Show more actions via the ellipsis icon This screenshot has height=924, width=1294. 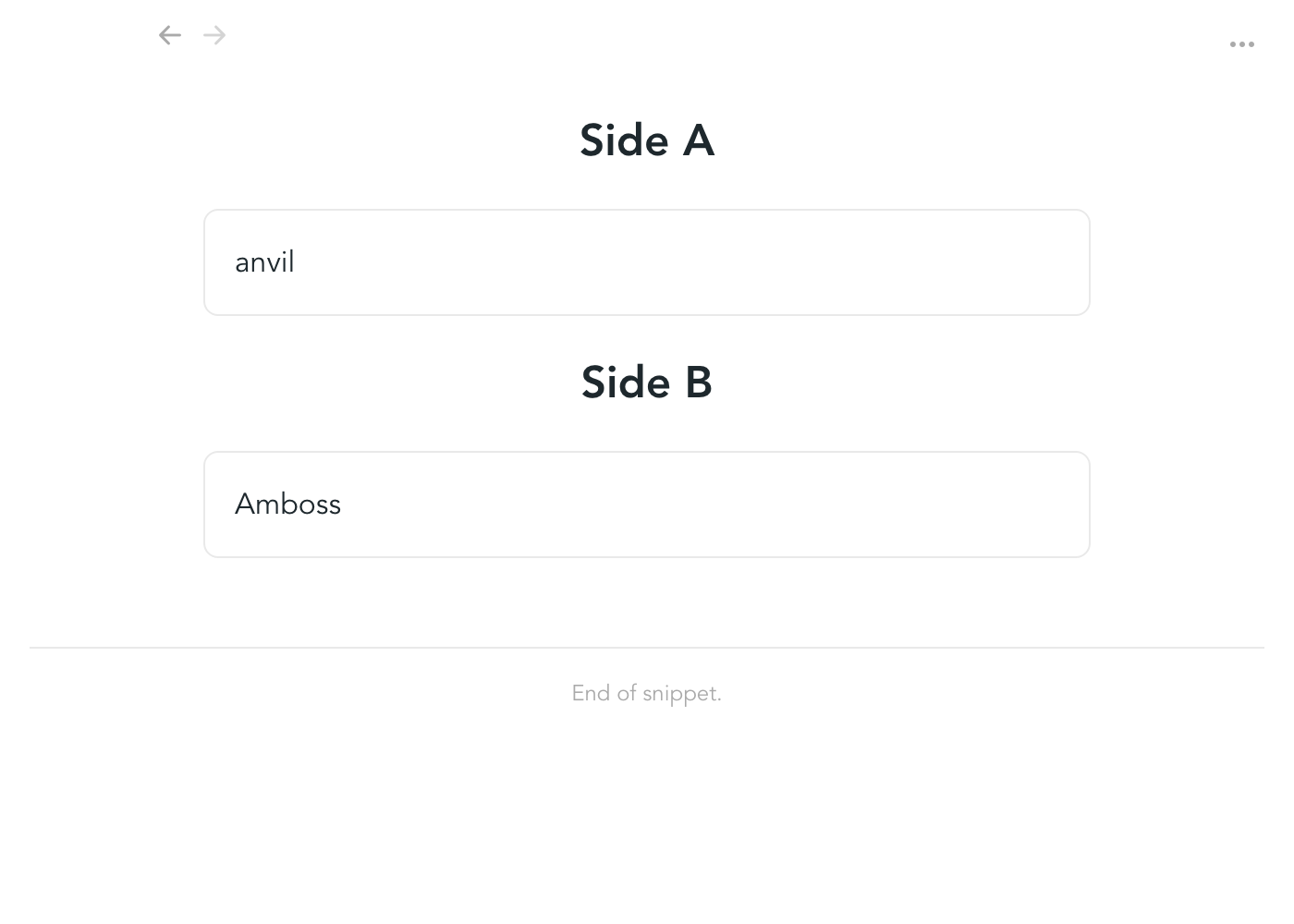pos(1241,44)
